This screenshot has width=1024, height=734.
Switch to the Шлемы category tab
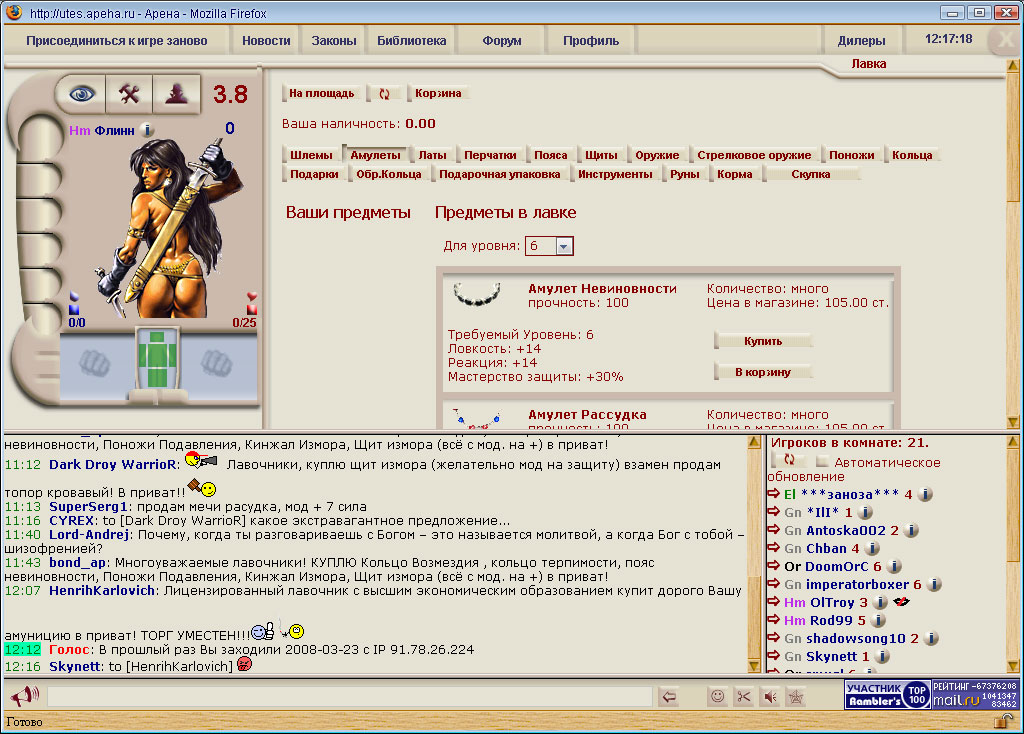tap(311, 155)
